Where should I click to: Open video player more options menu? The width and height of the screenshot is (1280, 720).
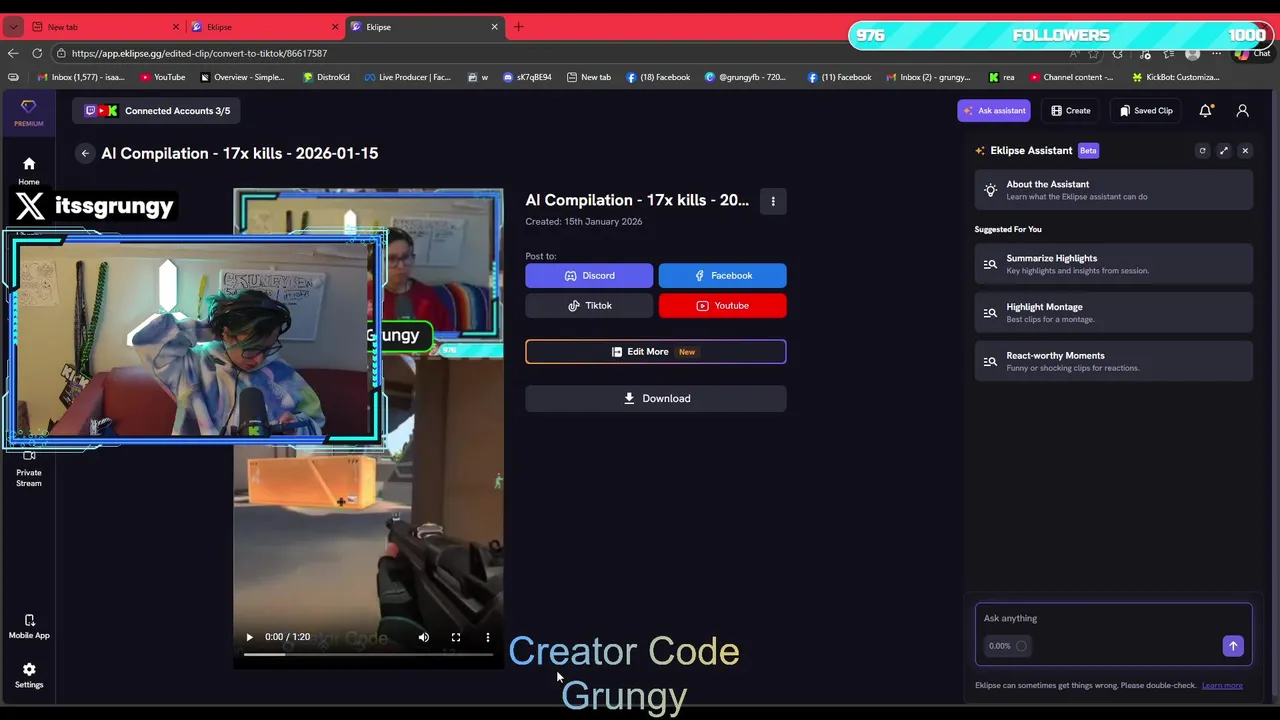(488, 637)
